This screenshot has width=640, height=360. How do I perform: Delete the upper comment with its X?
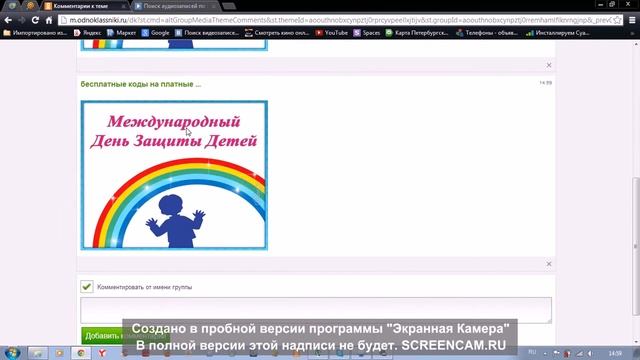549,65
